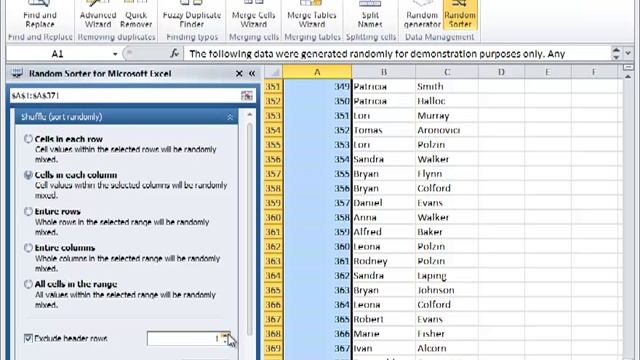The image size is (640, 360).
Task: Select row header 369
Action: (273, 348)
